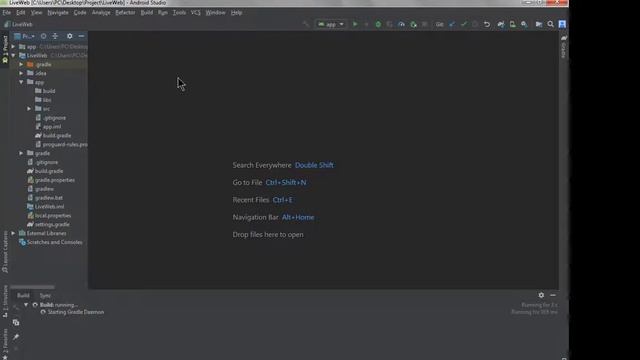This screenshot has width=640, height=360.
Task: Expand the .idea folder
Action: (x=21, y=73)
